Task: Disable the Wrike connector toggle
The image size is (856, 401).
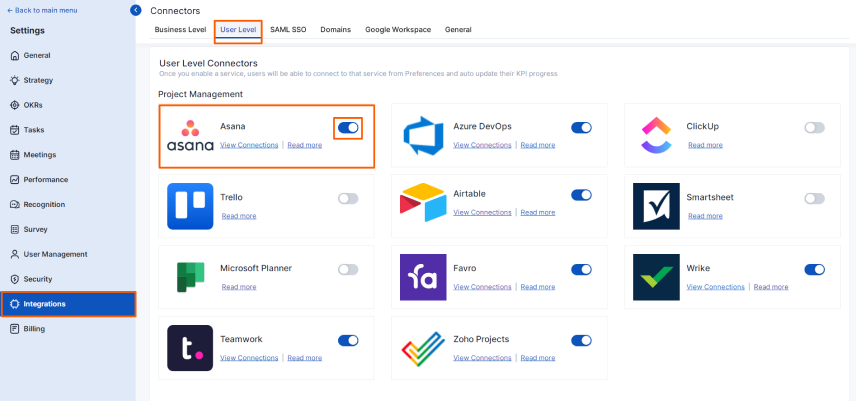Action: (x=815, y=270)
